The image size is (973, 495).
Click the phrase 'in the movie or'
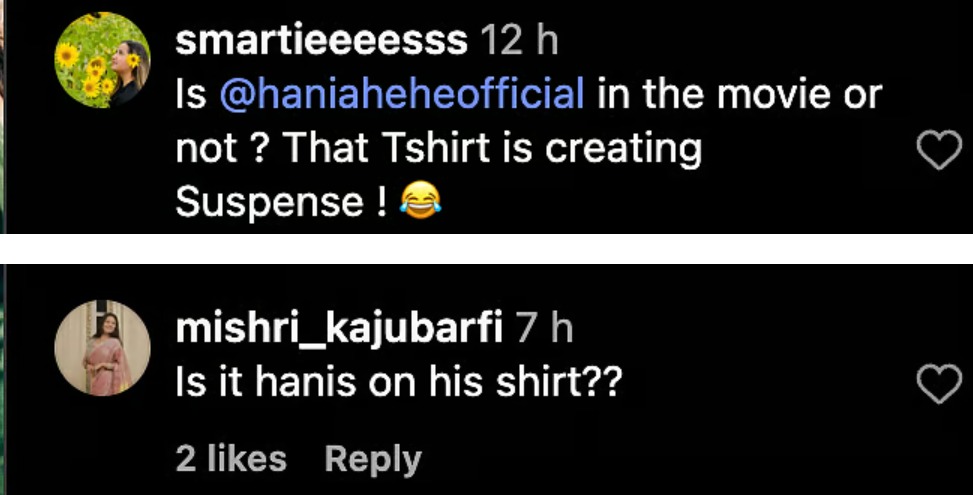pyautogui.click(x=740, y=95)
